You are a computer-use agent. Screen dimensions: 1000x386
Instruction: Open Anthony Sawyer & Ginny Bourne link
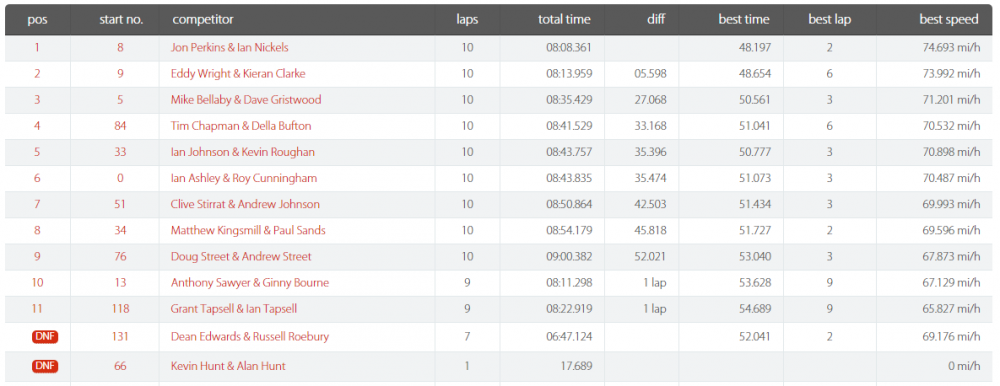point(250,283)
